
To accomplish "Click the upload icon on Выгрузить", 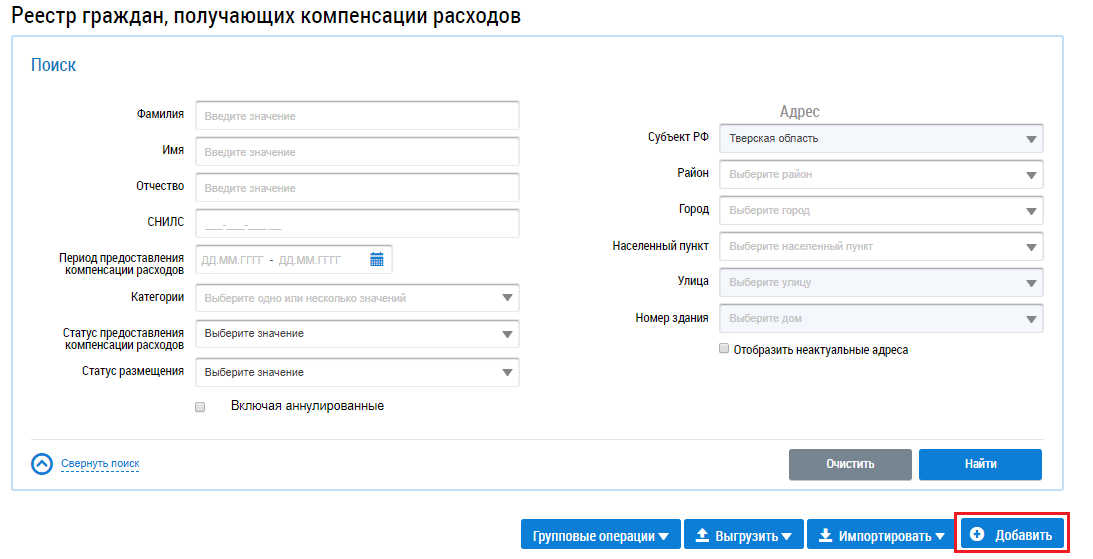I will (x=702, y=535).
